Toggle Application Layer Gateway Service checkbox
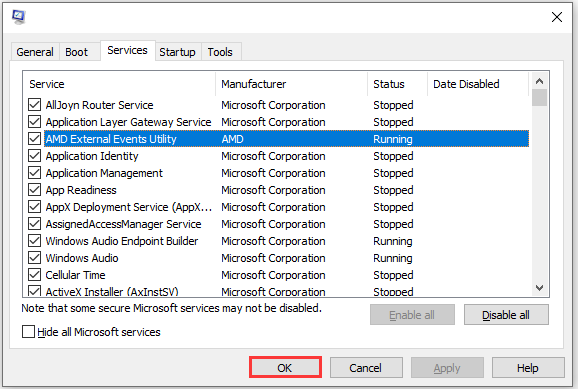This screenshot has width=578, height=389. [x=35, y=122]
